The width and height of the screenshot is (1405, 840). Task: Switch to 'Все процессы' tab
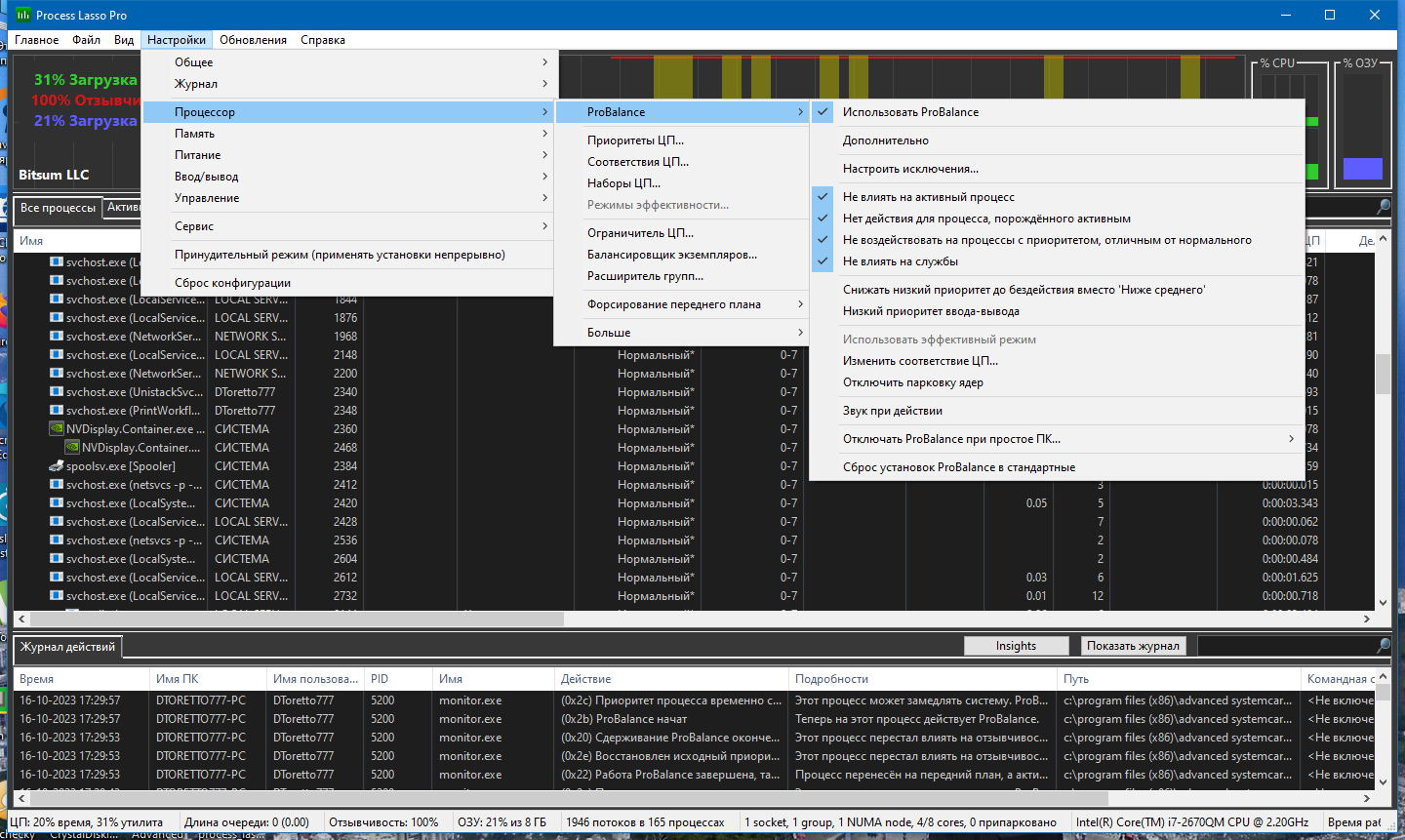pyautogui.click(x=58, y=208)
